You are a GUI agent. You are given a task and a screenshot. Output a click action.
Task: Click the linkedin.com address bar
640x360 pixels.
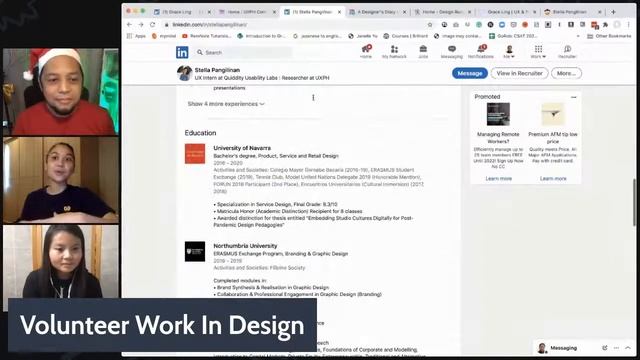pyautogui.click(x=295, y=24)
